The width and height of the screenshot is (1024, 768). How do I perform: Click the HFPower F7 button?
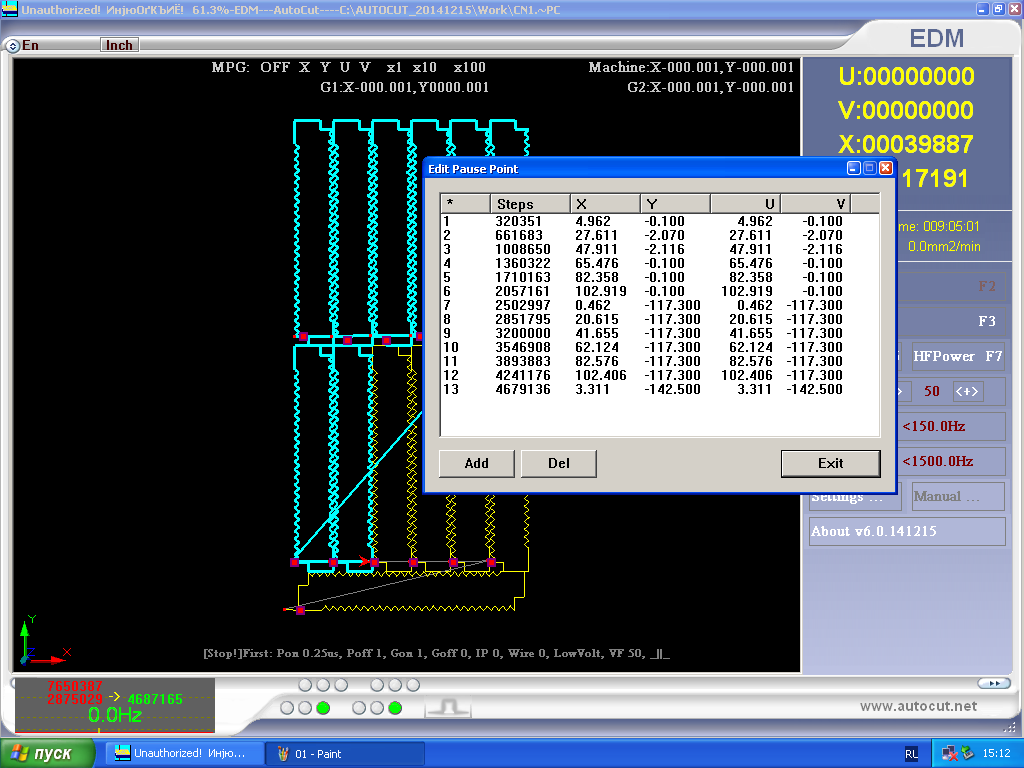tap(957, 356)
